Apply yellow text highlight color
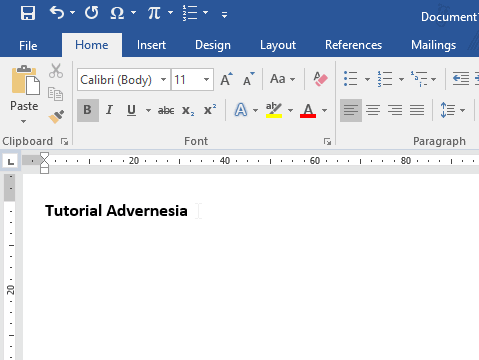The height and width of the screenshot is (360, 479). point(274,110)
